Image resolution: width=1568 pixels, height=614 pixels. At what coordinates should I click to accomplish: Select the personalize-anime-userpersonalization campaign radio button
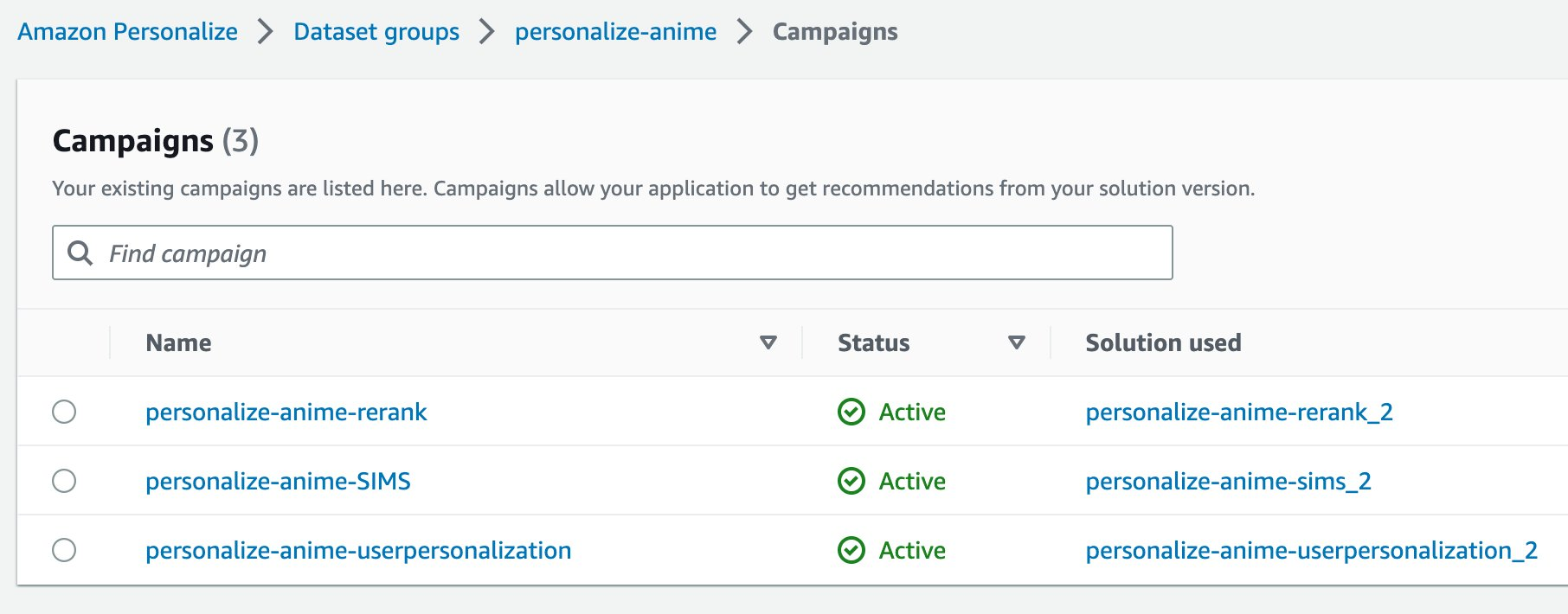pos(64,550)
